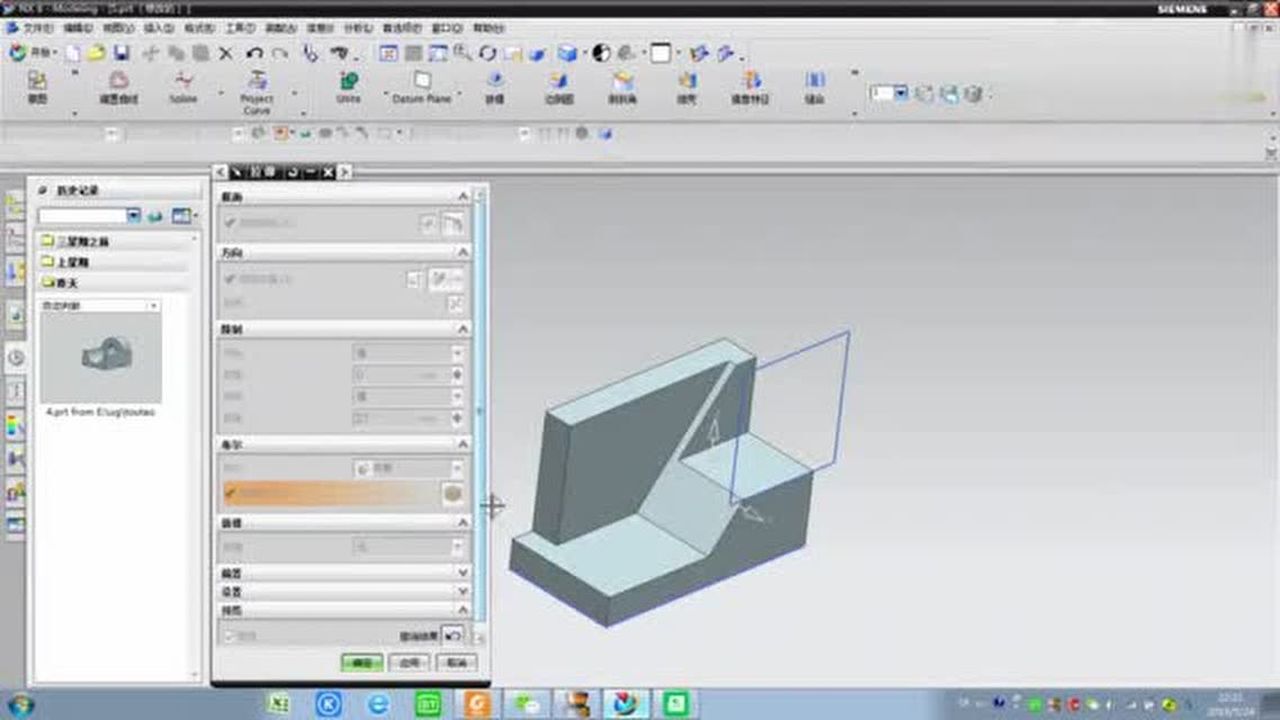1280x720 pixels.
Task: Click the Open folder icon in toolbar
Action: [96, 53]
